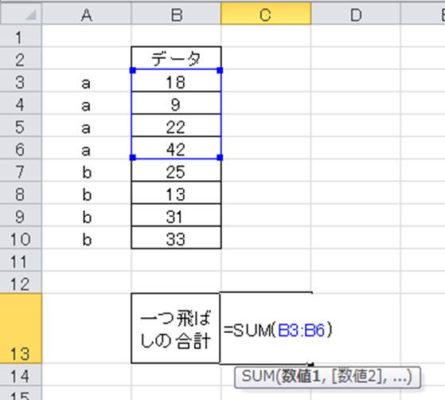Select row 1 header
The width and height of the screenshot is (445, 400).
tap(21, 36)
